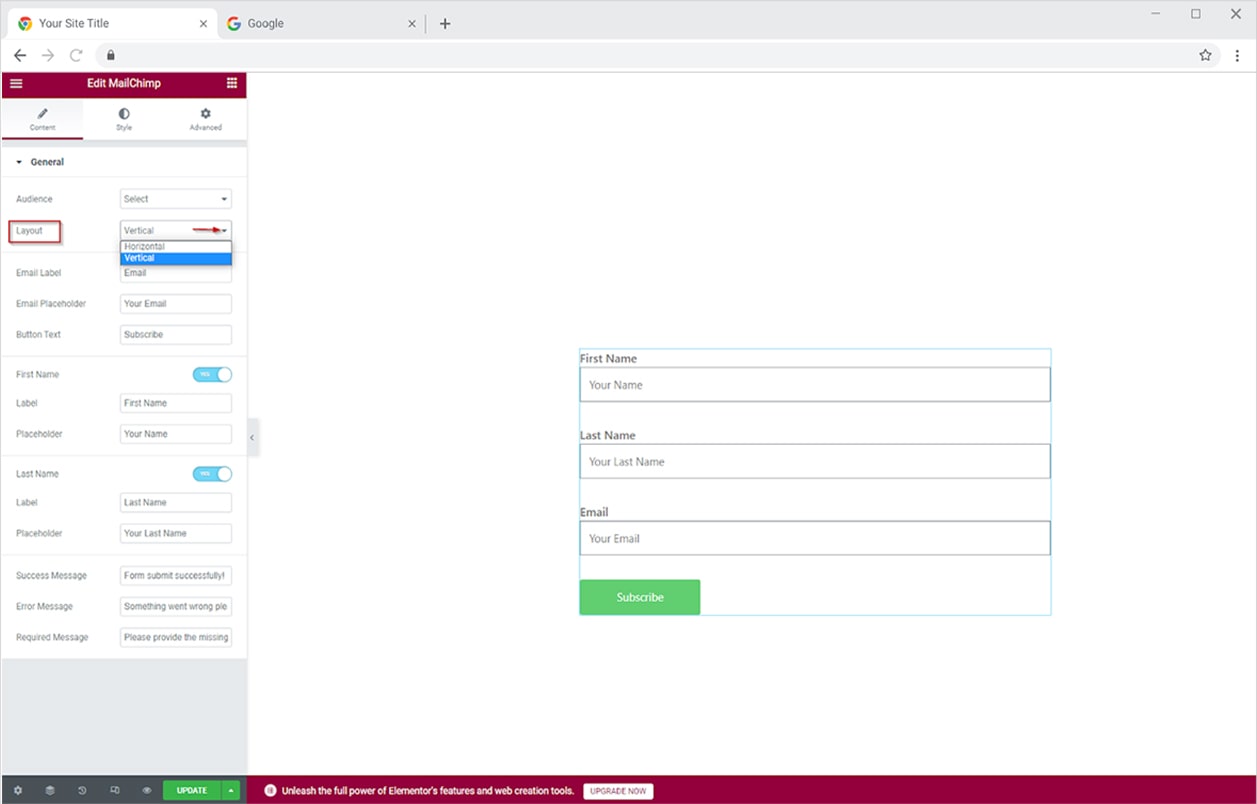Click the Button Text input field

pyautogui.click(x=176, y=335)
